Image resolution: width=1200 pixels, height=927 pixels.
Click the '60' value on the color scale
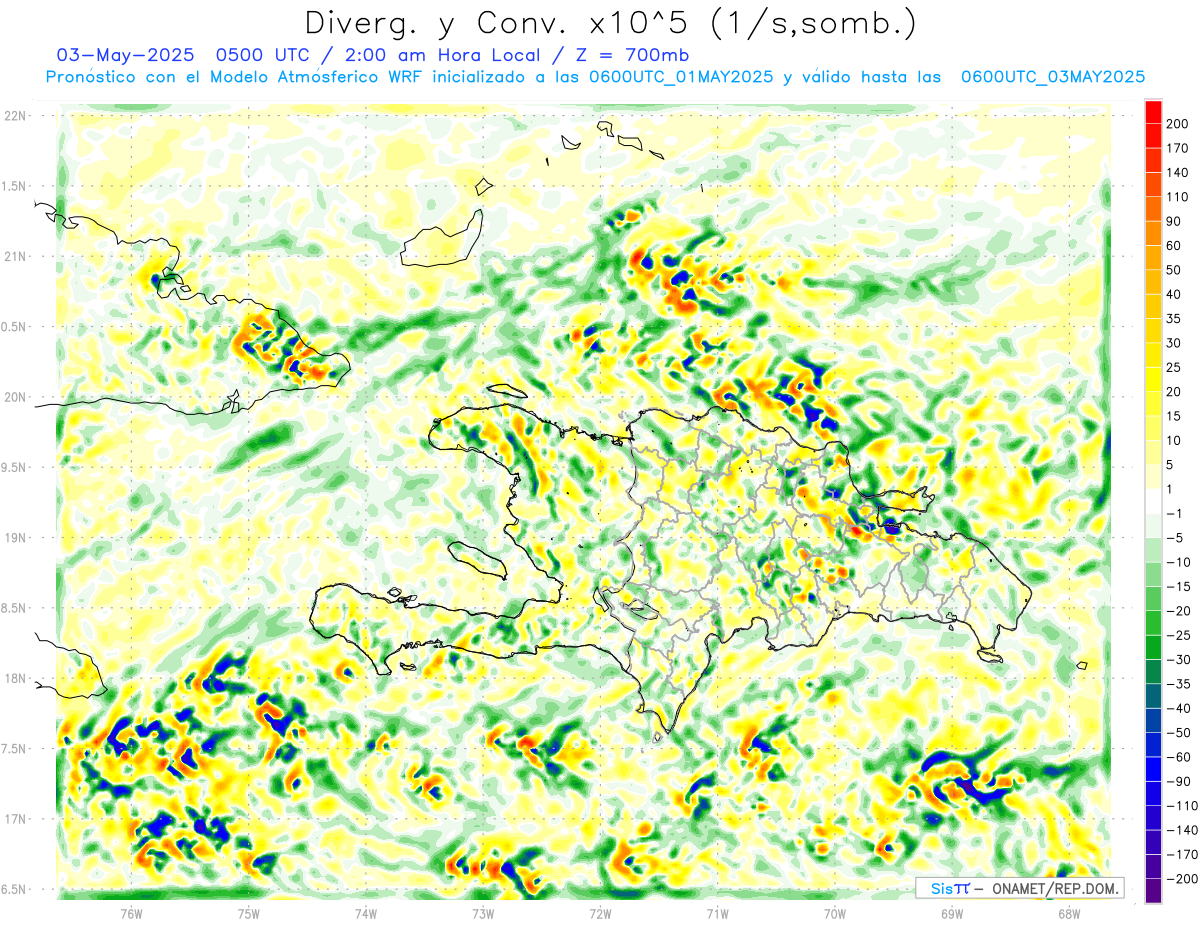point(1174,246)
